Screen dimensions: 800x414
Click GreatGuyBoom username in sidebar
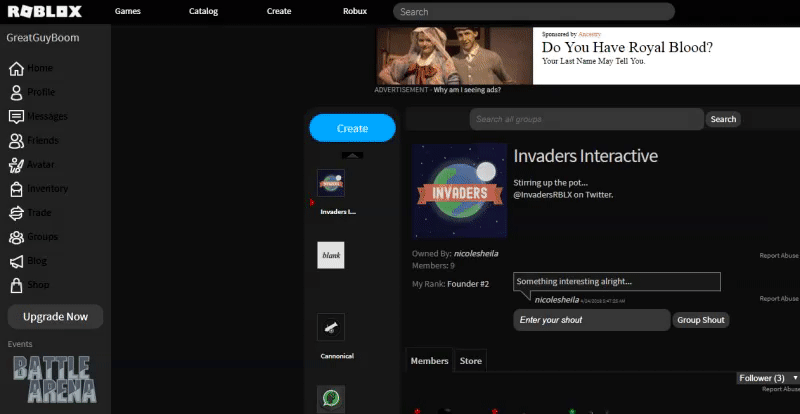tap(43, 38)
